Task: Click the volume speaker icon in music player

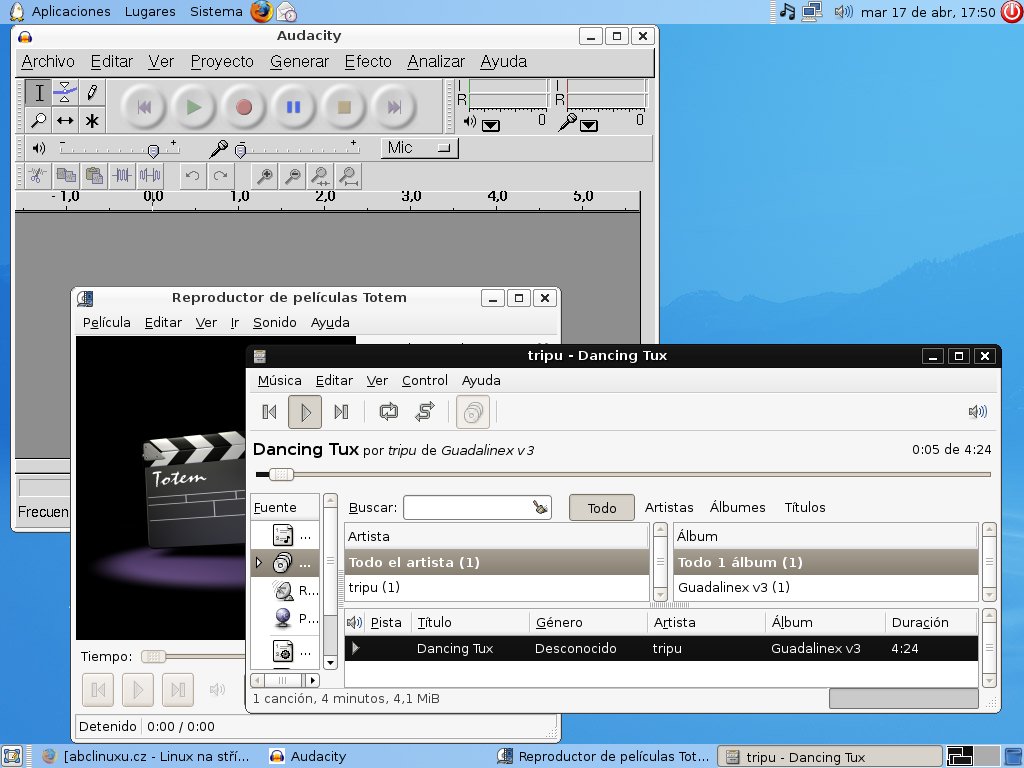Action: pyautogui.click(x=978, y=411)
